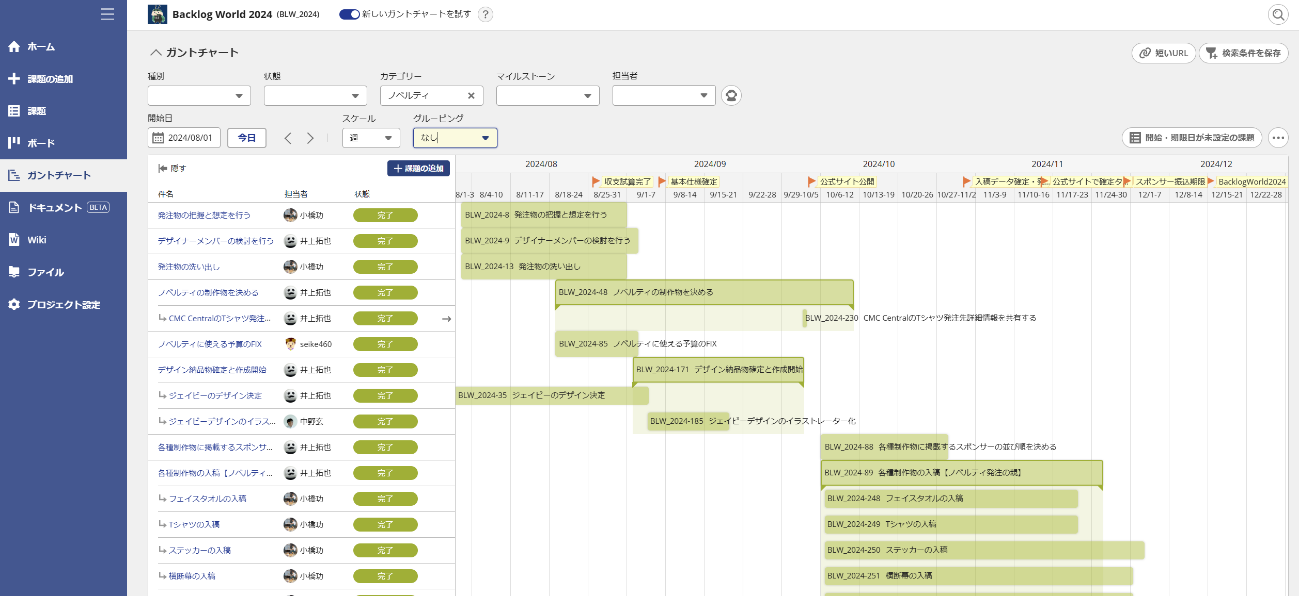Open the more options ellipsis button
The width and height of the screenshot is (1299, 596).
point(1278,138)
